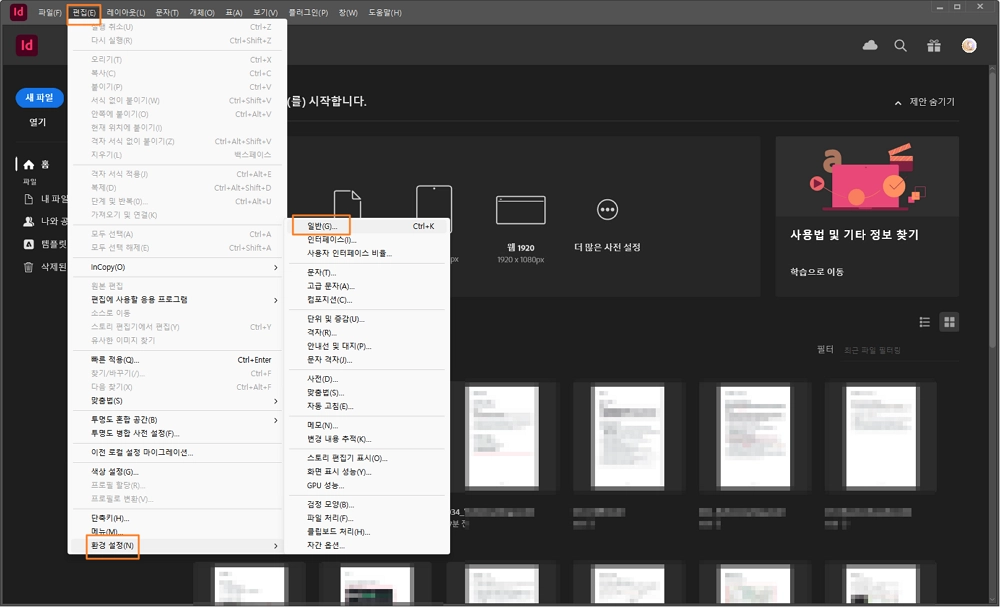Click the 새 파일 button
Screen dimensions: 1000x607
tap(38, 97)
